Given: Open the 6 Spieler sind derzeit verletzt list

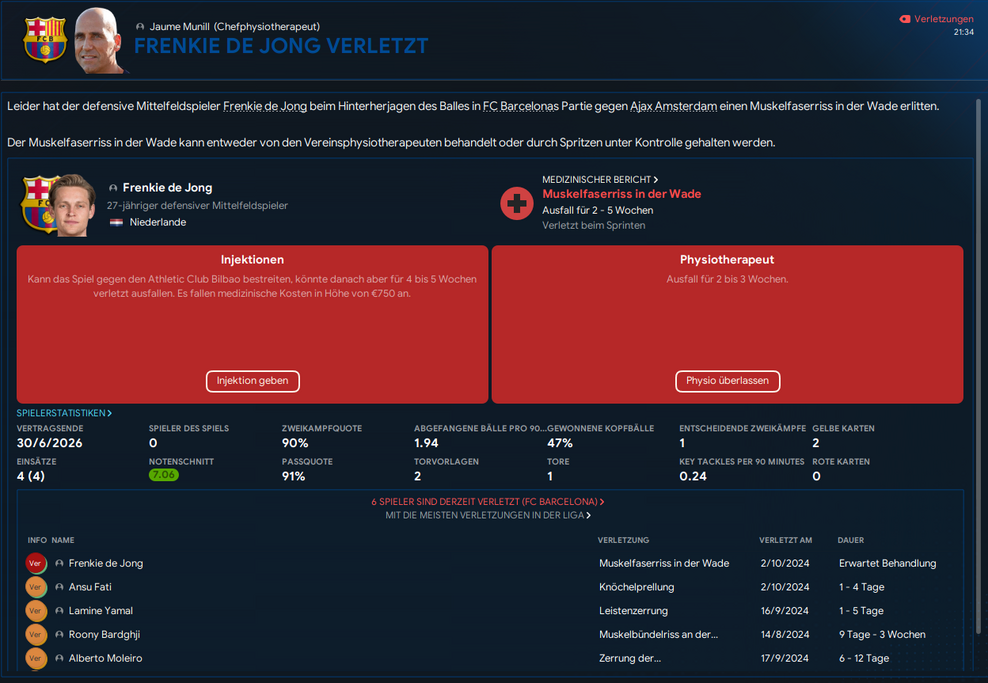Looking at the screenshot, I should (487, 502).
